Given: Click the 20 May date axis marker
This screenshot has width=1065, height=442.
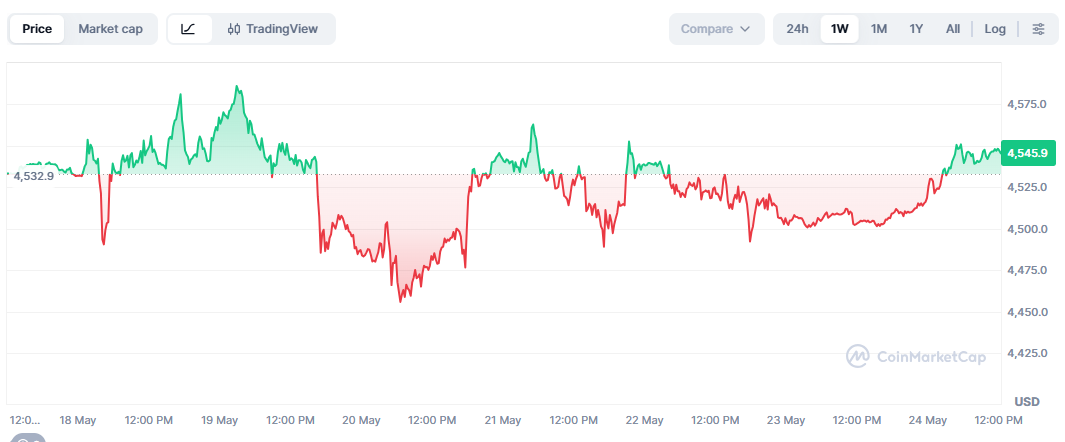Looking at the screenshot, I should (361, 421).
